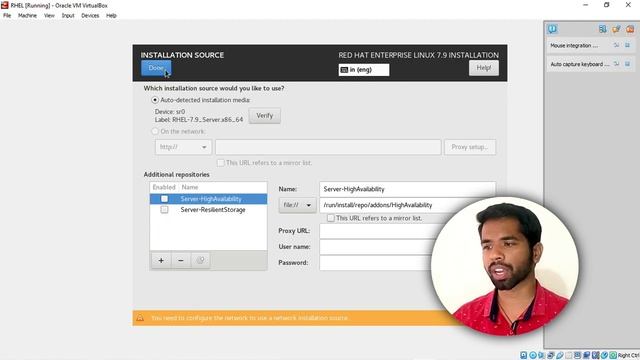The image size is (640, 360).
Task: Click the hard disk activity status icon
Action: (x=523, y=355)
